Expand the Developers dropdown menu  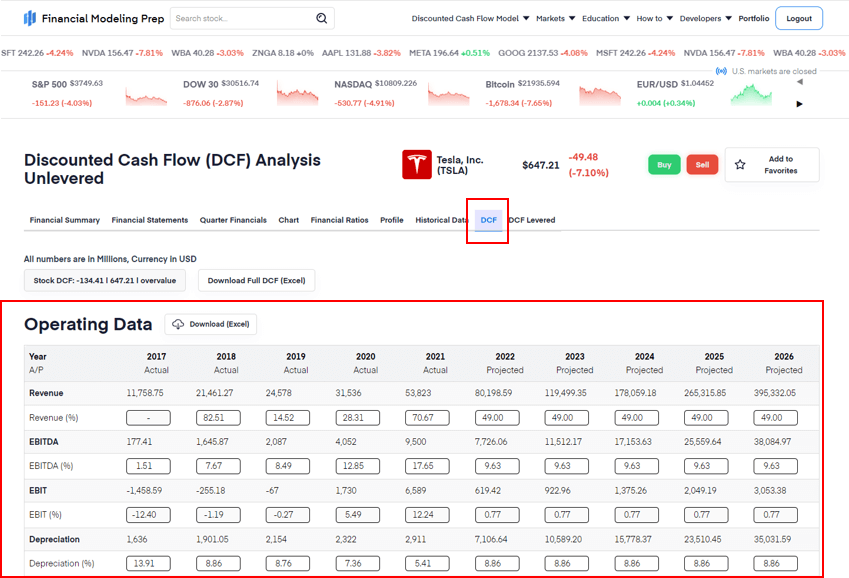coord(706,18)
